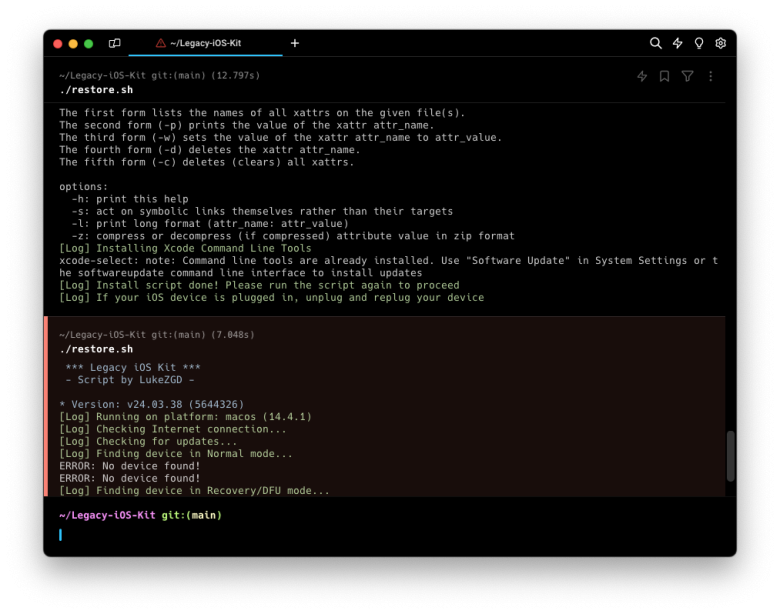Click the prompt text '~/Legacy-iOS-Kit git:(main)' at bottom
The width and height of the screenshot is (780, 614).
click(140, 515)
